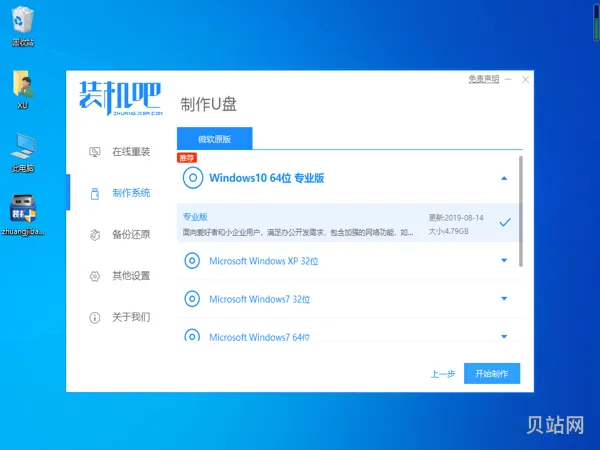Collapse the Windows10 64位 专业版 arrow
The width and height of the screenshot is (600, 450).
pyautogui.click(x=504, y=178)
